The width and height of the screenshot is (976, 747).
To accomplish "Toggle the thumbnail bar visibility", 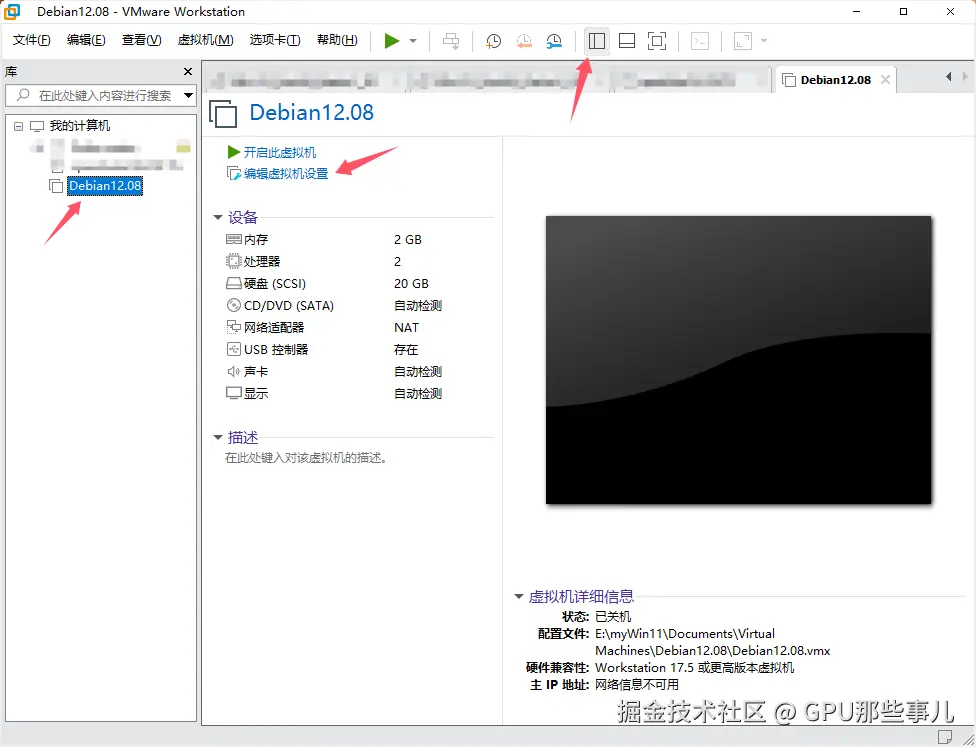I will (x=627, y=40).
